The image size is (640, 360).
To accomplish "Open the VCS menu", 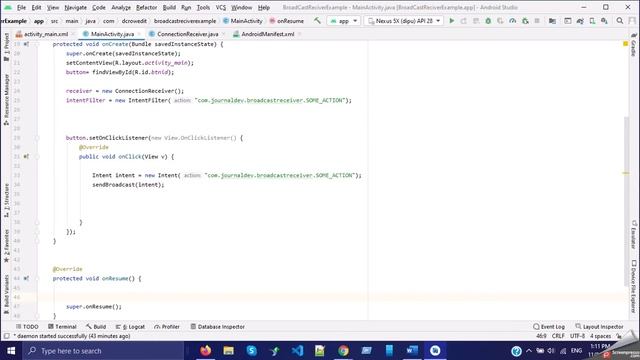I will (x=220, y=7).
